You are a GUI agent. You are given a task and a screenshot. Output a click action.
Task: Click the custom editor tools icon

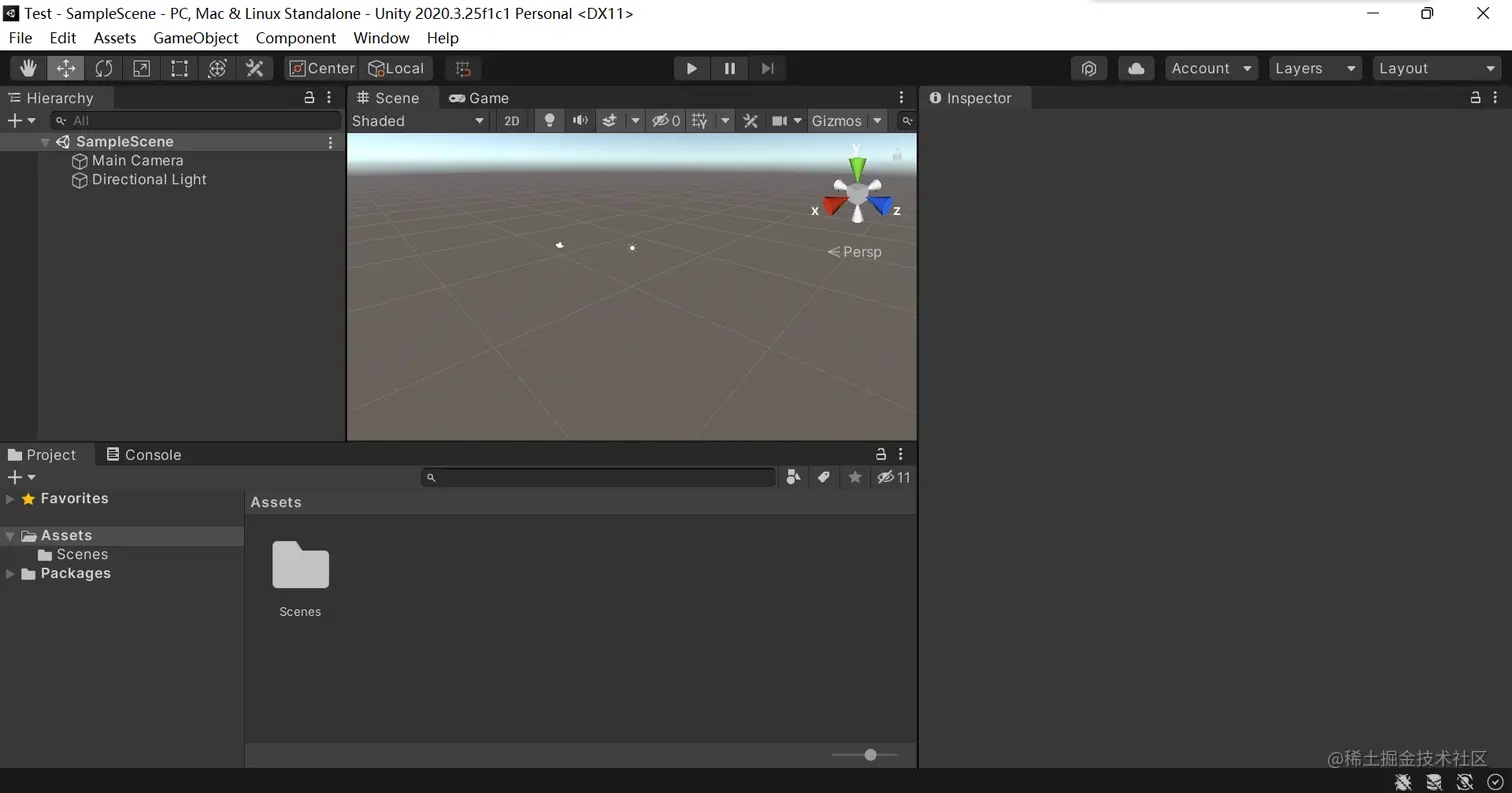point(255,68)
